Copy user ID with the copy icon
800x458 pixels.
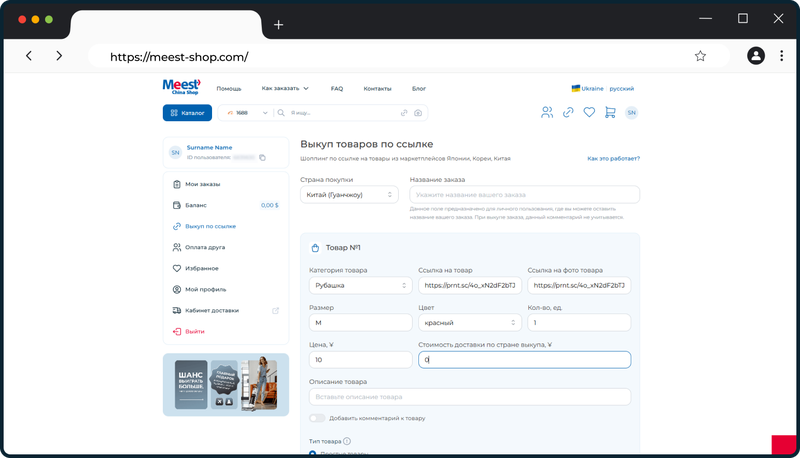coord(262,158)
